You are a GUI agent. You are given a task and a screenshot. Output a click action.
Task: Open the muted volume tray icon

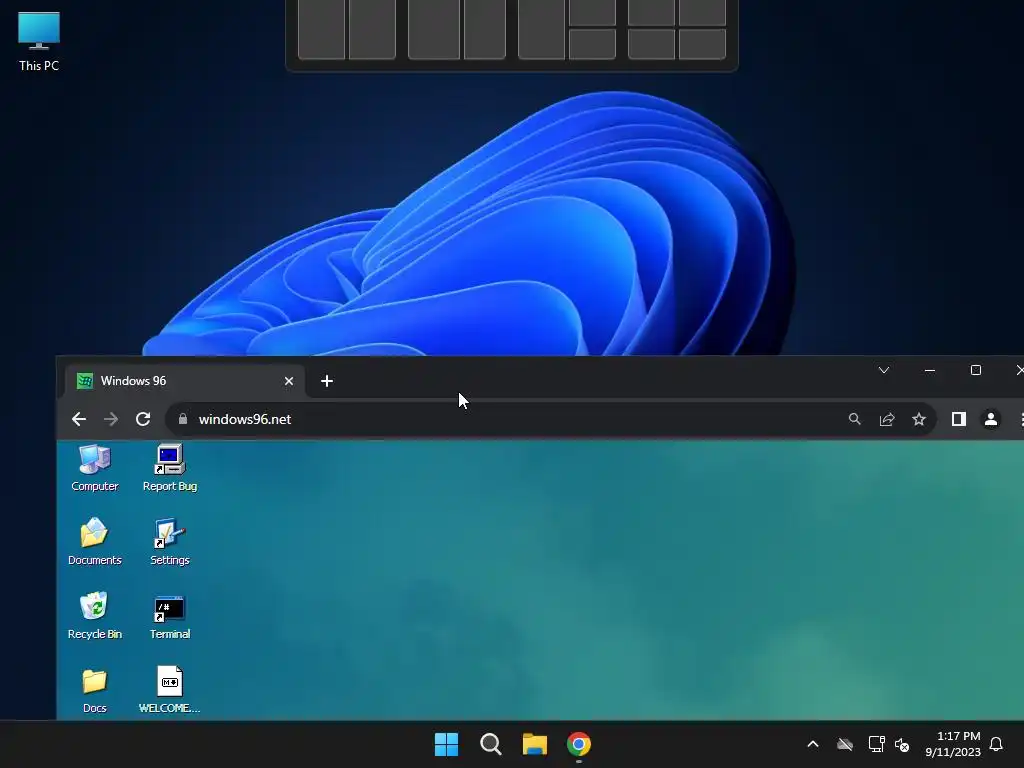coord(902,744)
